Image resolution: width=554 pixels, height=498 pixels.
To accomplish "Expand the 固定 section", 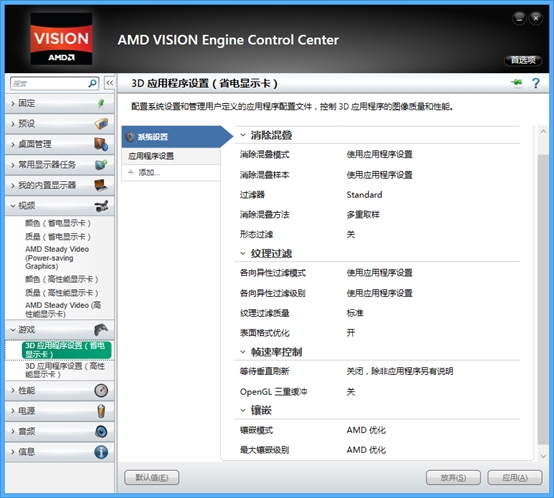I will tap(13, 103).
